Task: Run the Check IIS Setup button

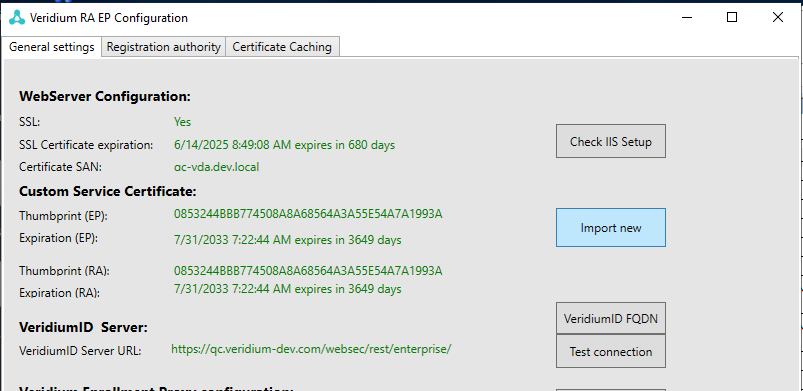Action: coord(611,141)
